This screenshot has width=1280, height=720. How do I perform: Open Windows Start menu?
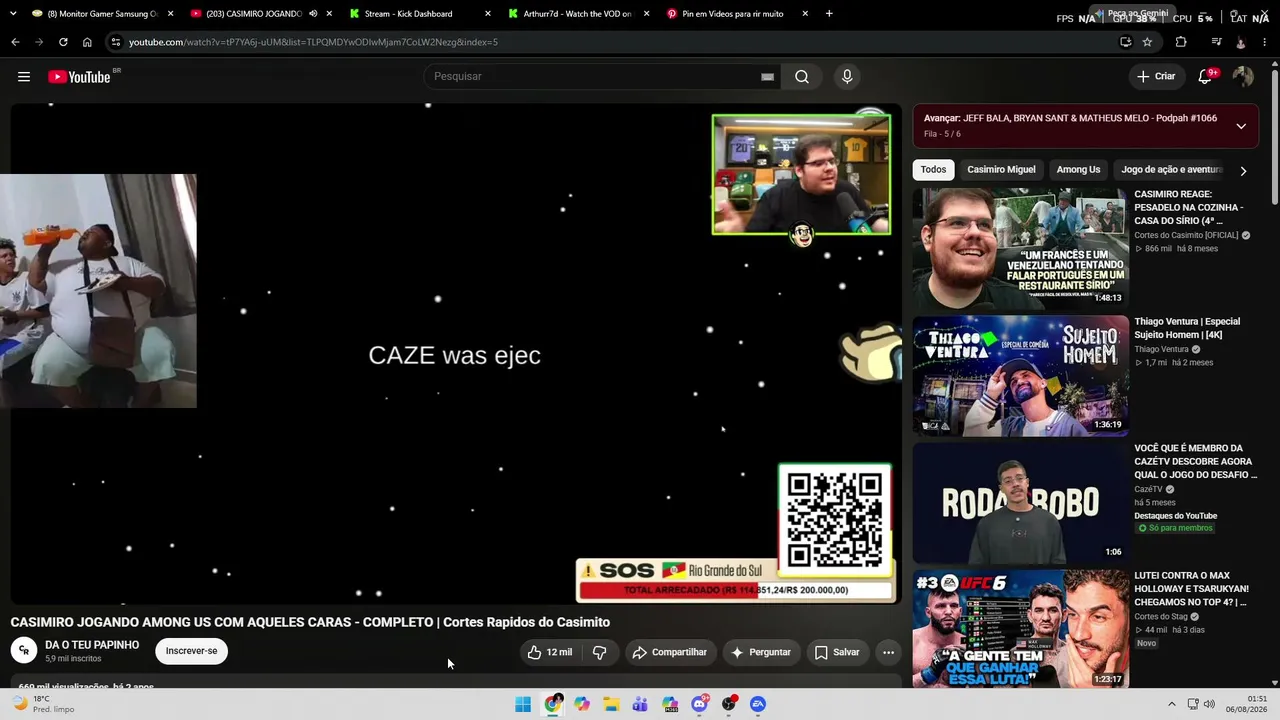pos(523,704)
